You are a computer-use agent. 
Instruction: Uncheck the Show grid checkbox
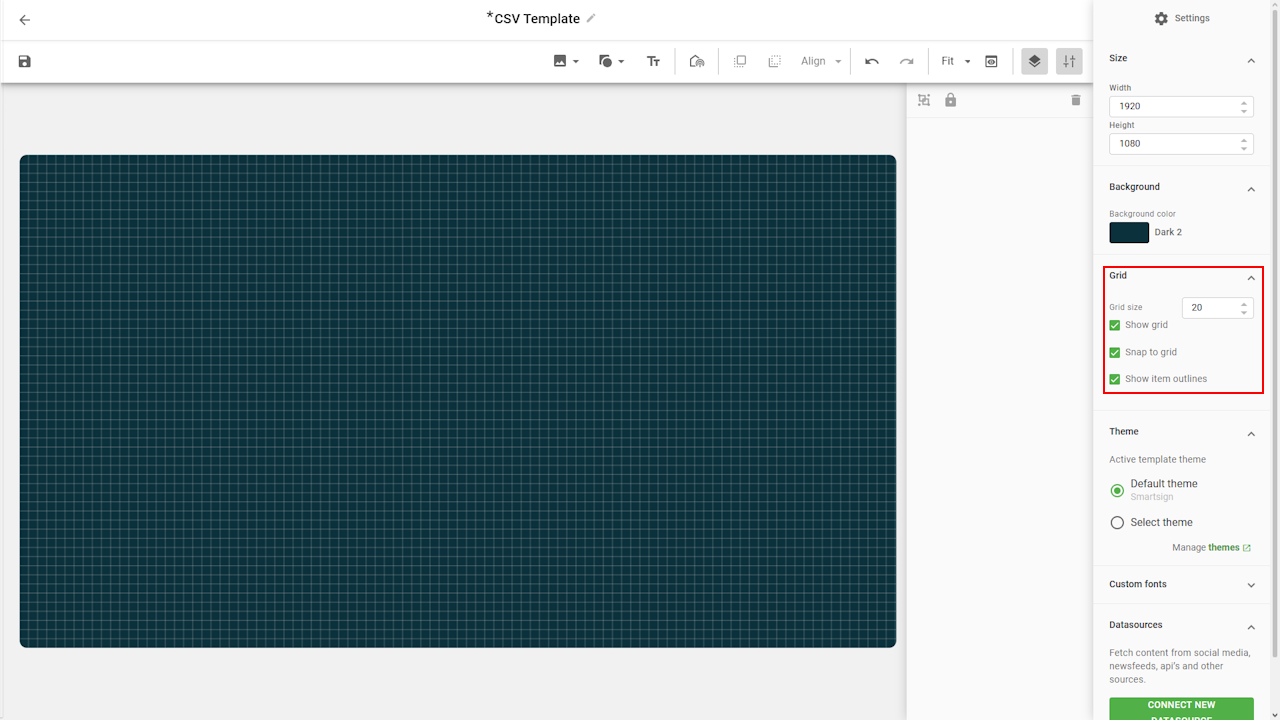1115,325
